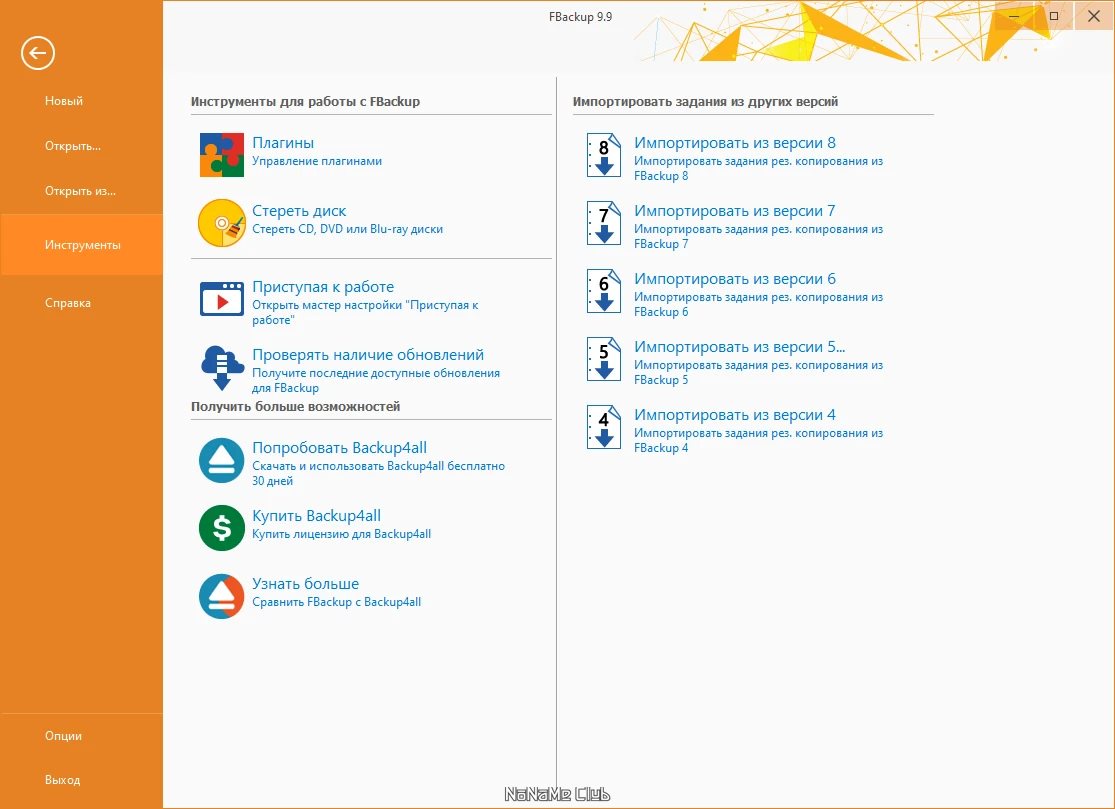Click the Плагины puzzle icon
This screenshot has width=1115, height=809.
pos(222,154)
